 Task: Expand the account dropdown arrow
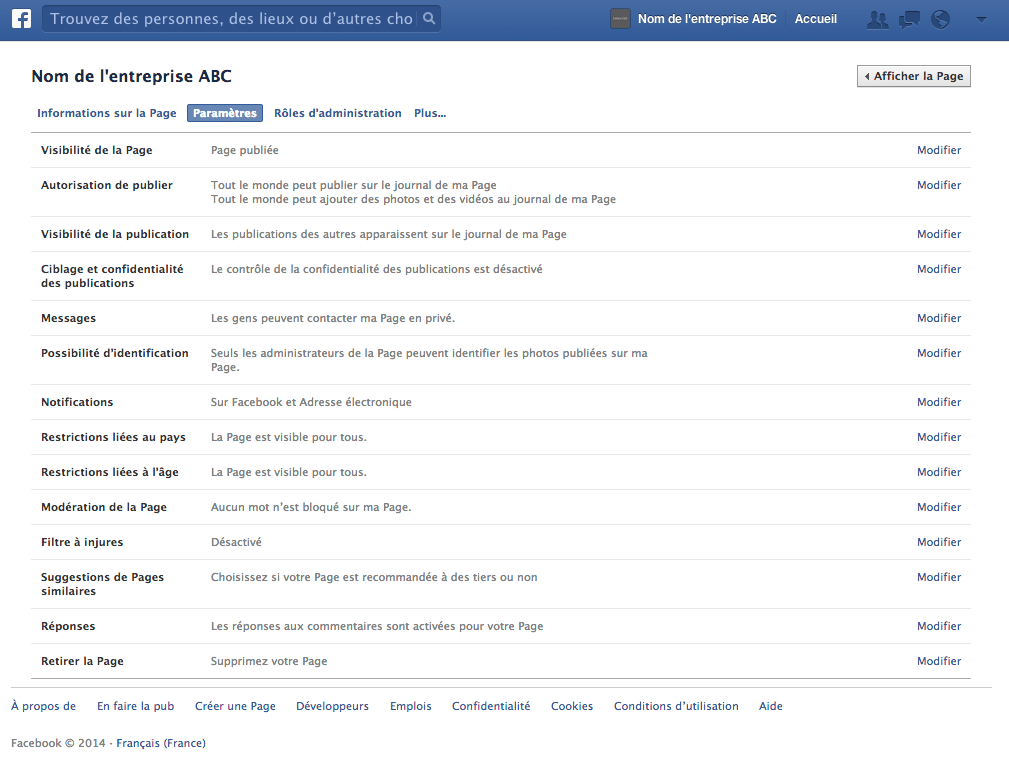(x=980, y=19)
